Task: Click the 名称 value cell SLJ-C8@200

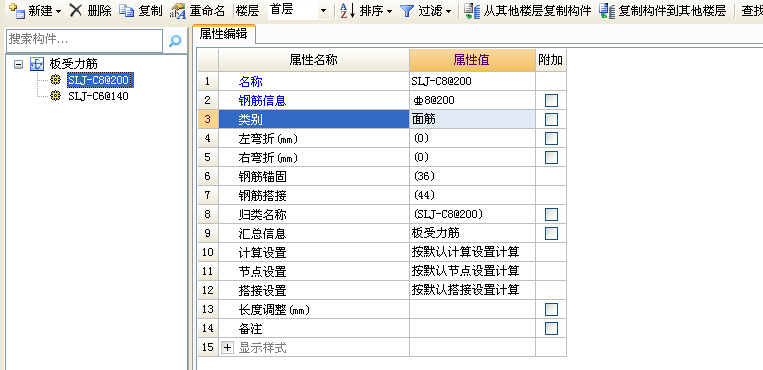Action: (472, 81)
